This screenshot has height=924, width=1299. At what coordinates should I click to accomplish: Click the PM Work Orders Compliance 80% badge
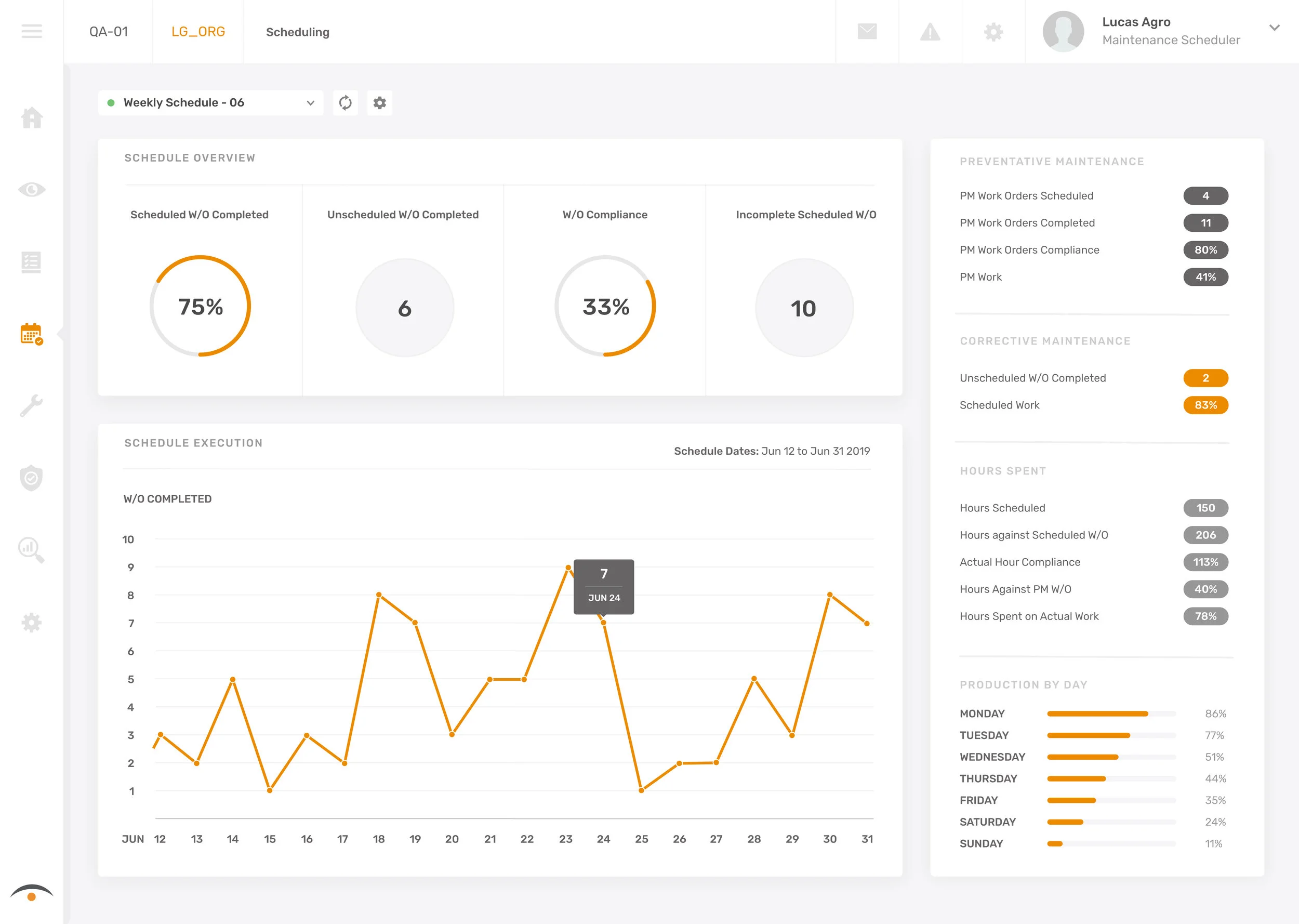click(x=1205, y=250)
